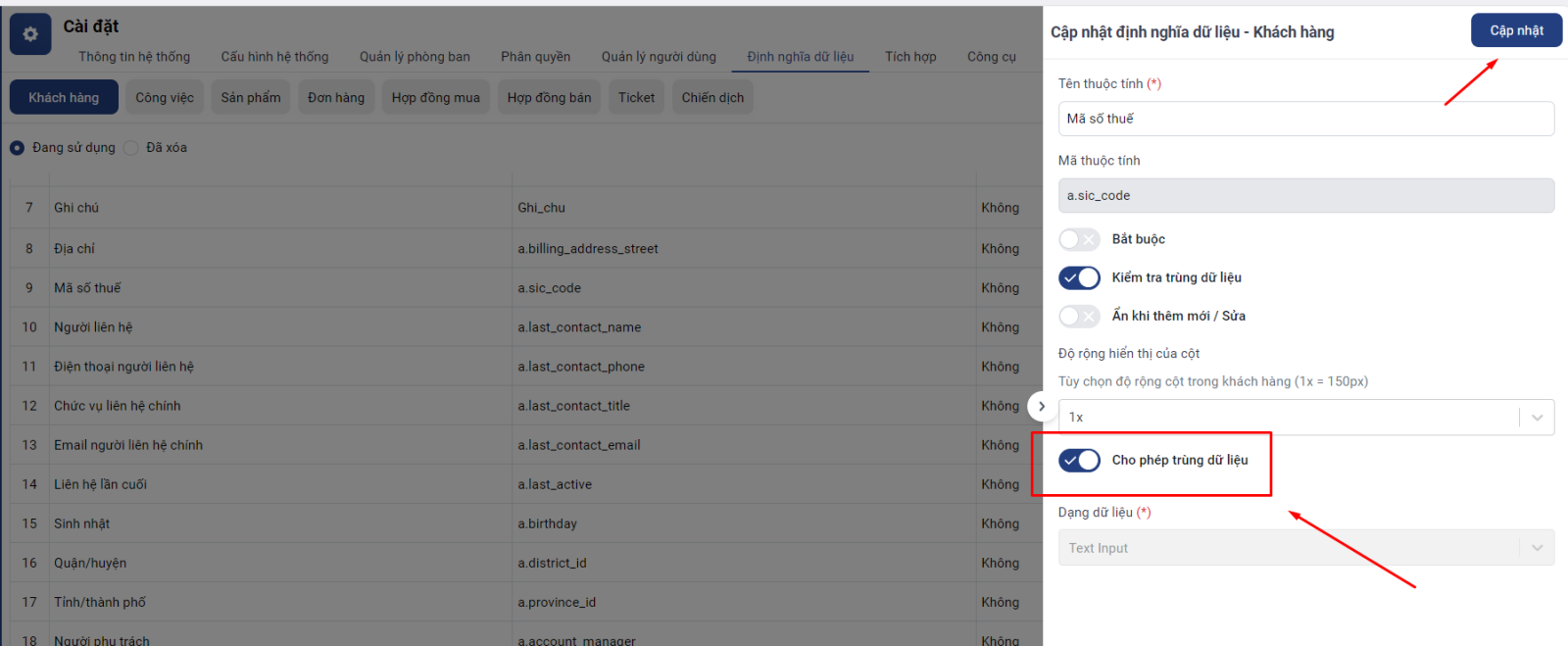
Task: Choose the Ticket category button
Action: tap(636, 98)
